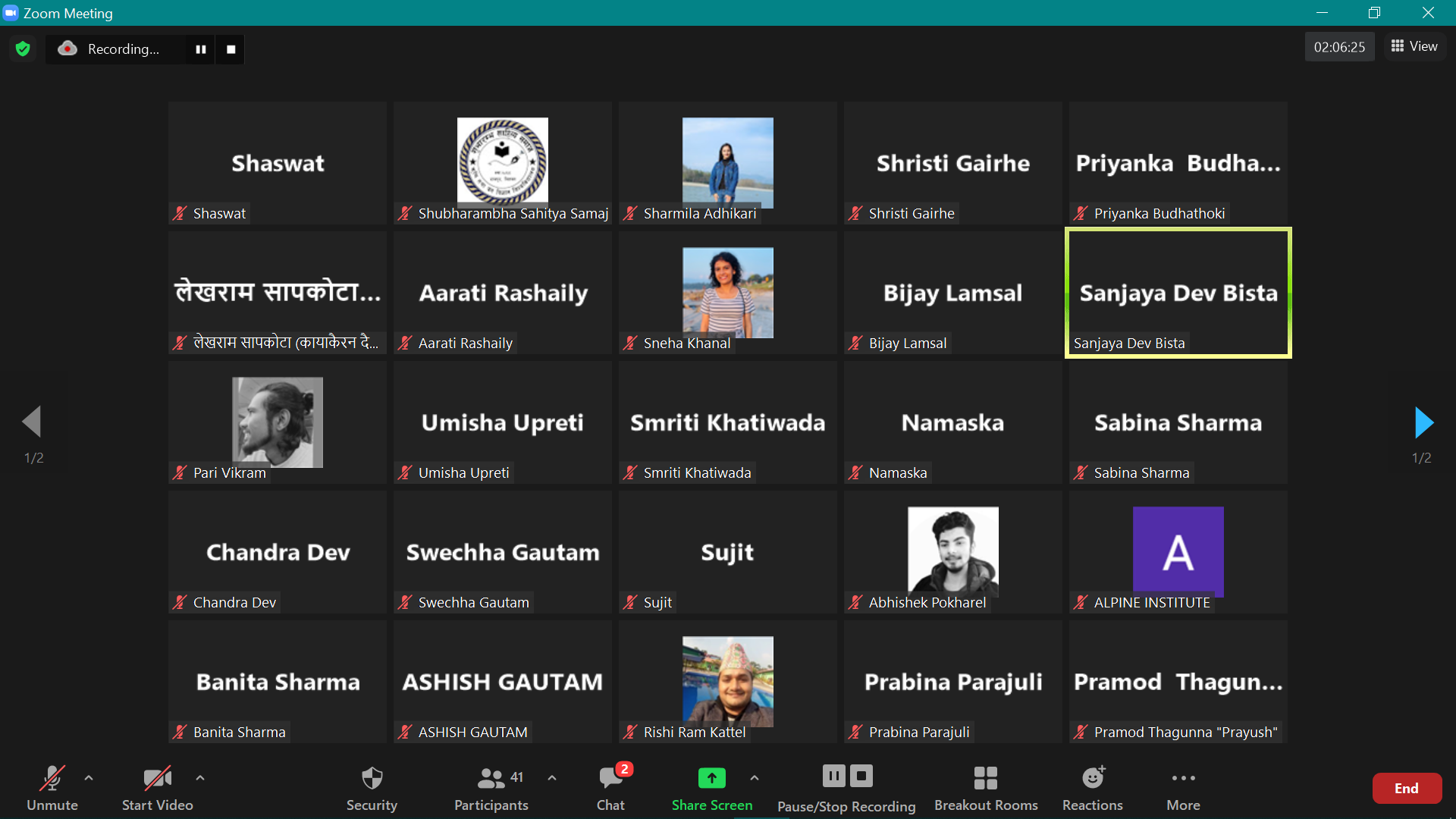The width and height of the screenshot is (1456, 819).
Task: Unmute your microphone
Action: point(52,778)
